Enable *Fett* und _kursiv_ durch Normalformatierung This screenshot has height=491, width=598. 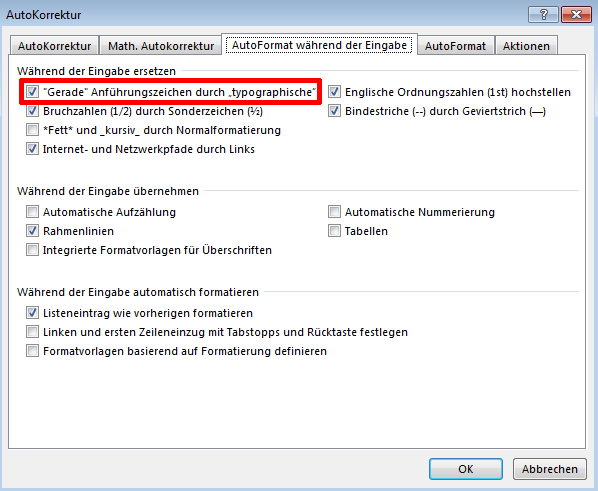(32, 130)
